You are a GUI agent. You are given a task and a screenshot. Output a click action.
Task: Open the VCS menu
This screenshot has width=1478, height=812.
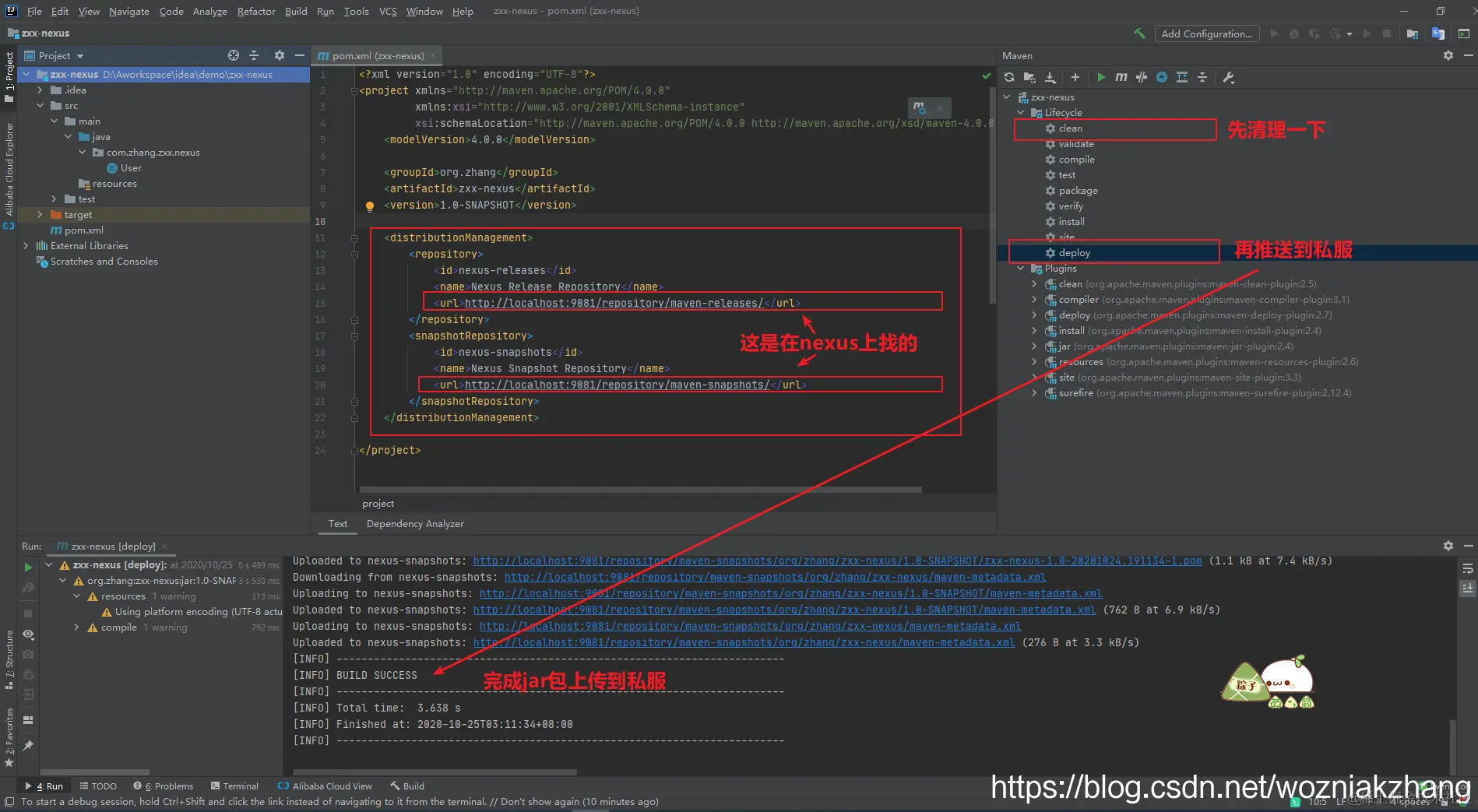(x=388, y=11)
